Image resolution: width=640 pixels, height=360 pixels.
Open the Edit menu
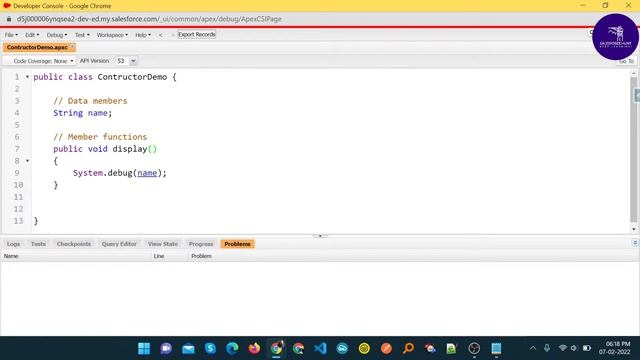[32, 35]
